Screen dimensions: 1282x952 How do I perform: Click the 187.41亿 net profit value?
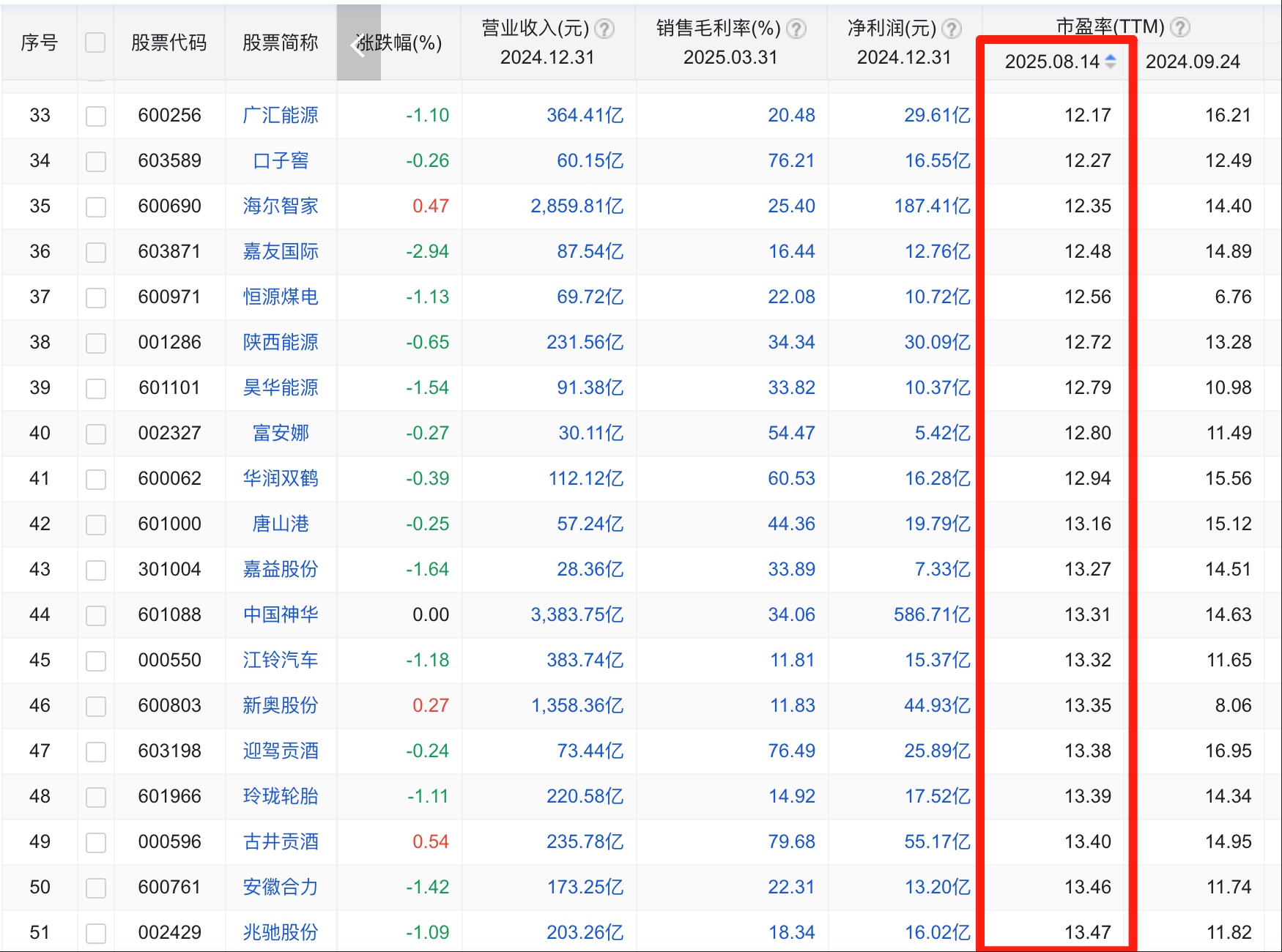(x=933, y=206)
